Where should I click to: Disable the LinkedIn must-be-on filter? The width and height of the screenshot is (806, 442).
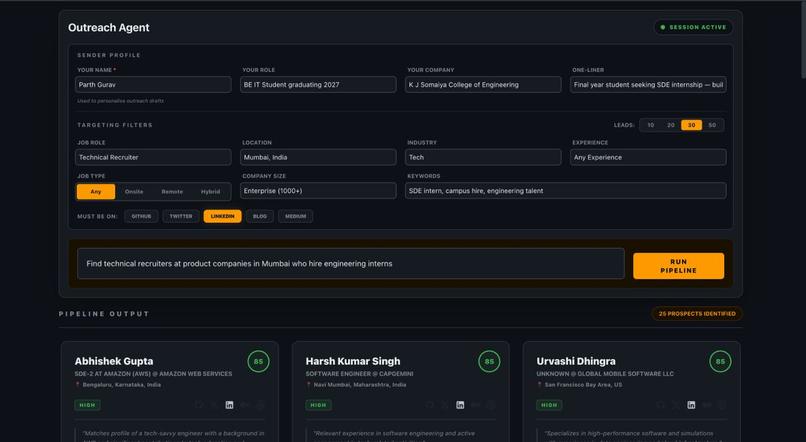click(x=223, y=216)
